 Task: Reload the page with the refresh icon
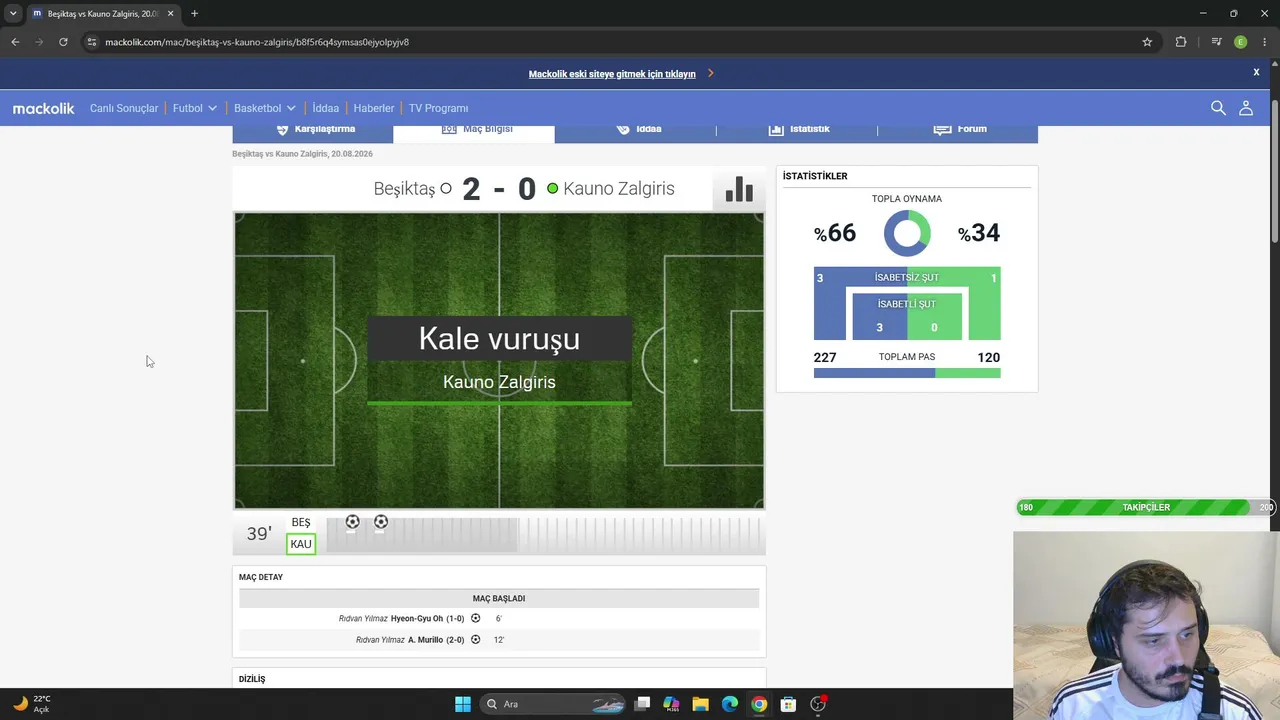(63, 42)
